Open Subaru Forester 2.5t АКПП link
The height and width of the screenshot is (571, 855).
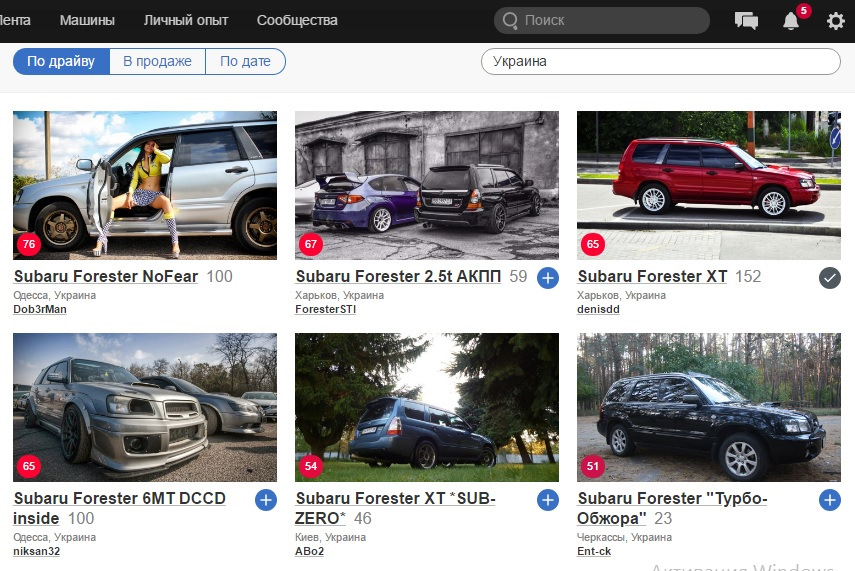point(398,276)
